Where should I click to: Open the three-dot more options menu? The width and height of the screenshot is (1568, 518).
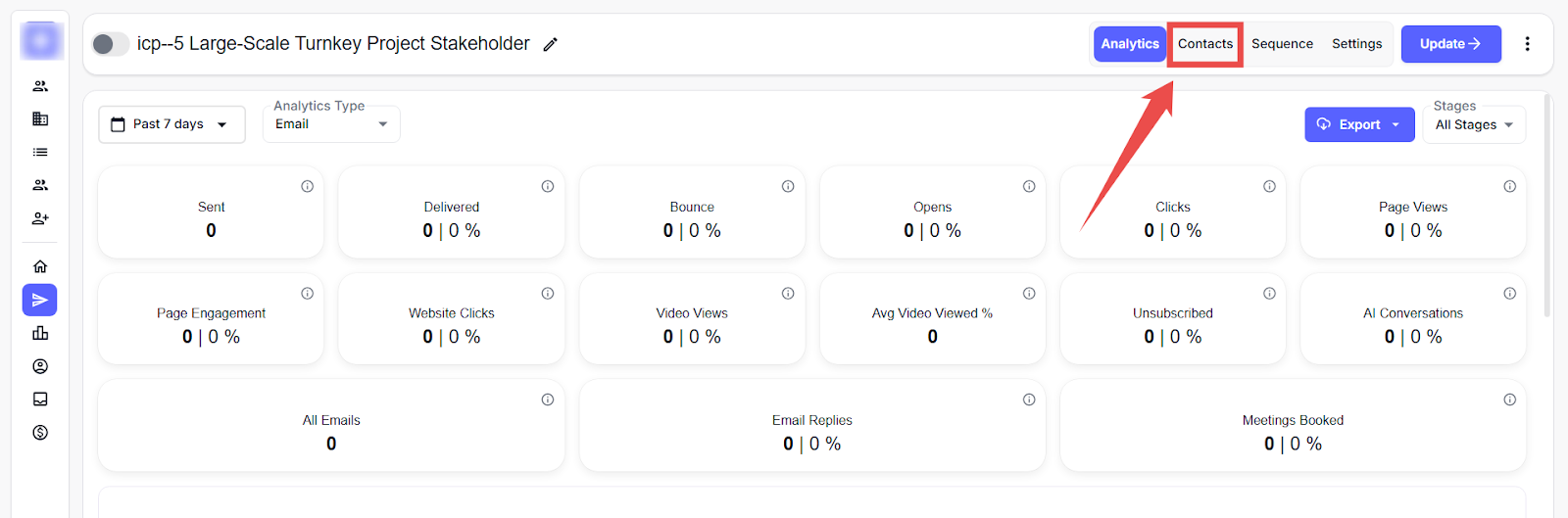click(1527, 44)
